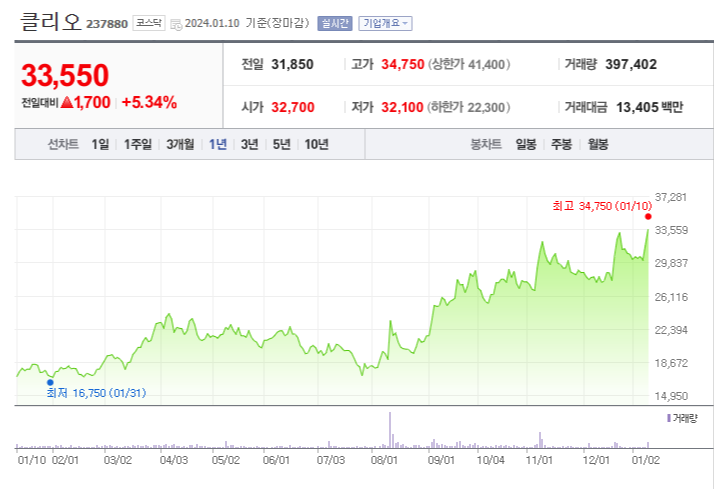This screenshot has height=489, width=714.
Task: Click the lower limit text 하한가 22,300
Action: click(x=469, y=107)
